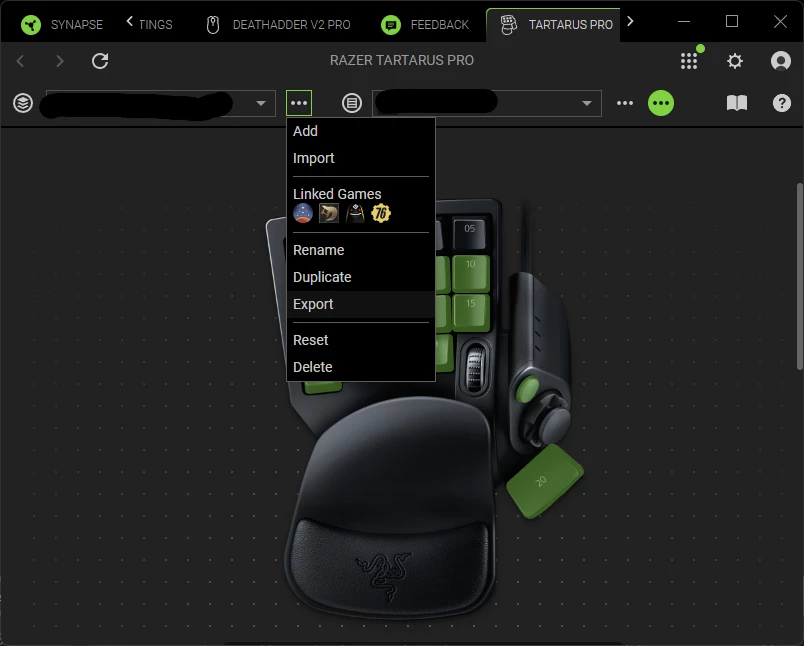Viewport: 804px width, 646px height.
Task: Switch to the DeathAdder V2 Pro tab
Action: [278, 24]
